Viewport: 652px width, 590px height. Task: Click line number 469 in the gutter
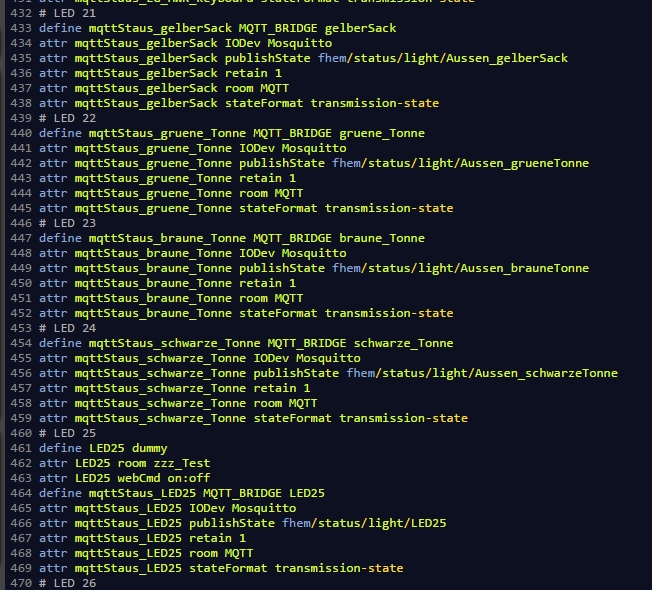pyautogui.click(x=19, y=568)
